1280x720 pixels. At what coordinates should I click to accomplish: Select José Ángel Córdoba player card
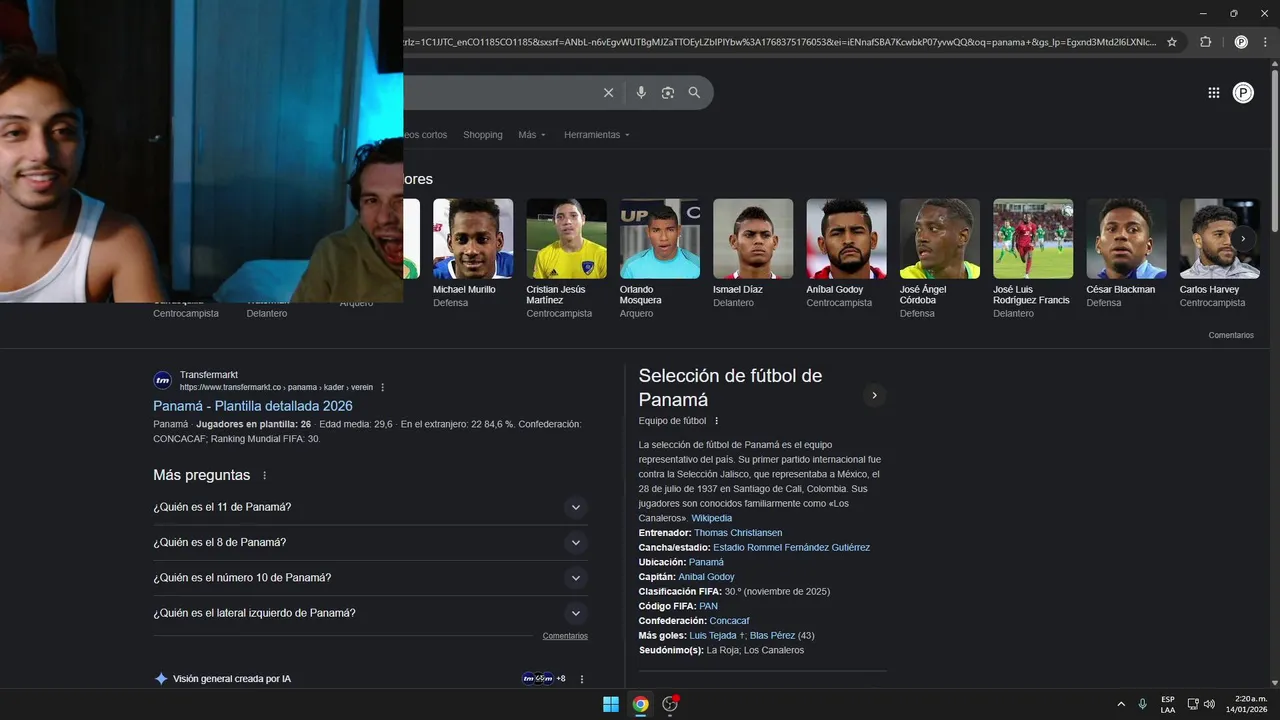tap(939, 258)
